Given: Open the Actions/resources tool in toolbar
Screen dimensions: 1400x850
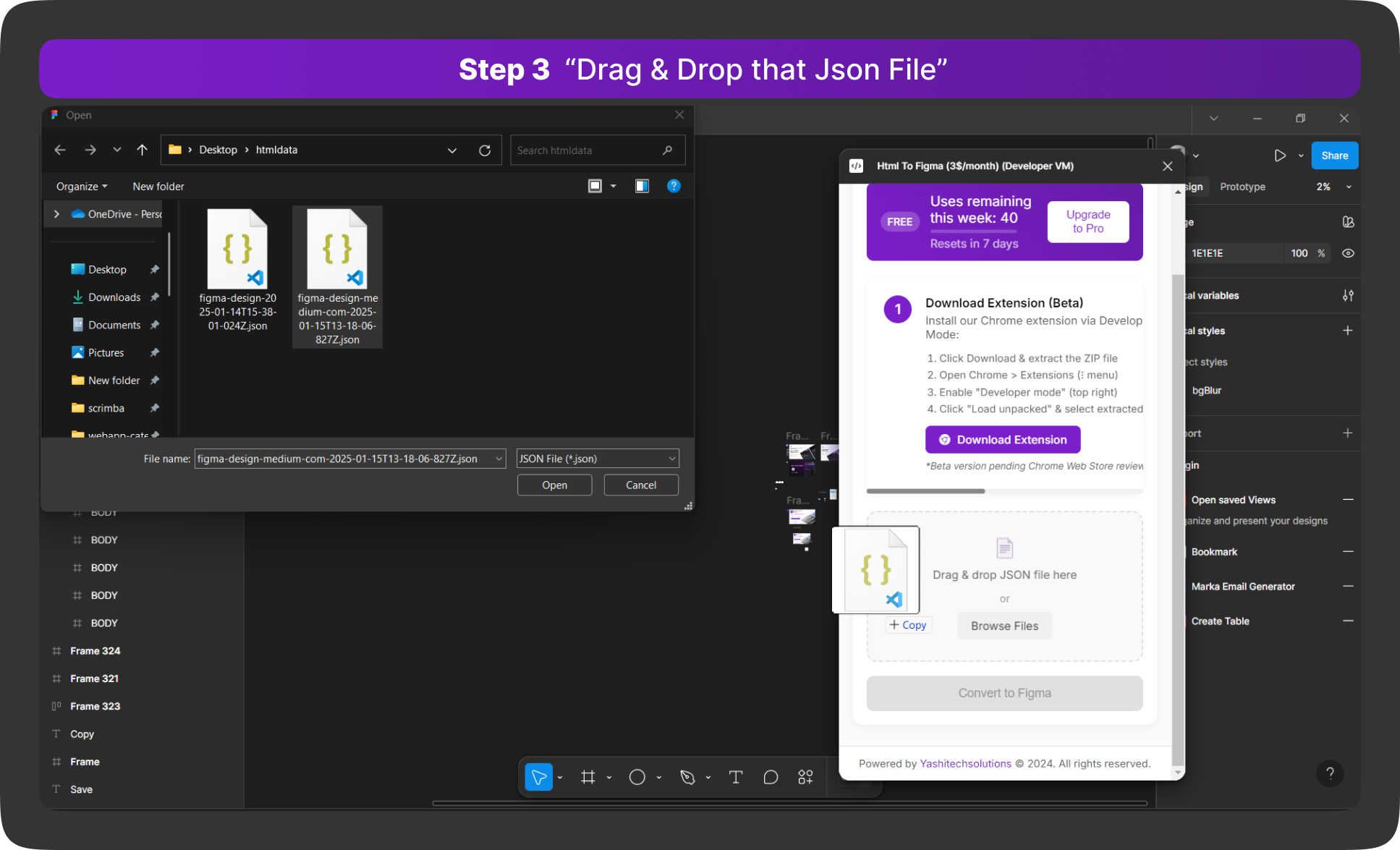Looking at the screenshot, I should [x=805, y=777].
